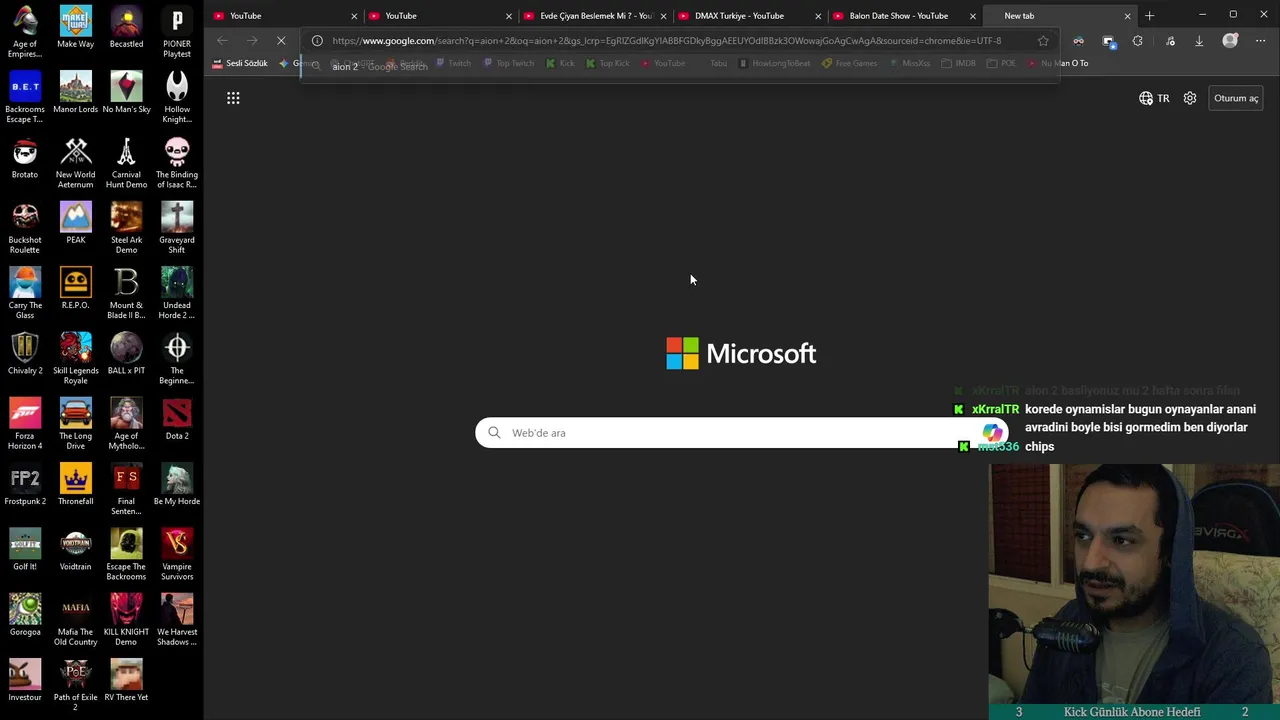Screen dimensions: 1280x720
Task: Focus the Web'de ara search box
Action: pos(740,433)
